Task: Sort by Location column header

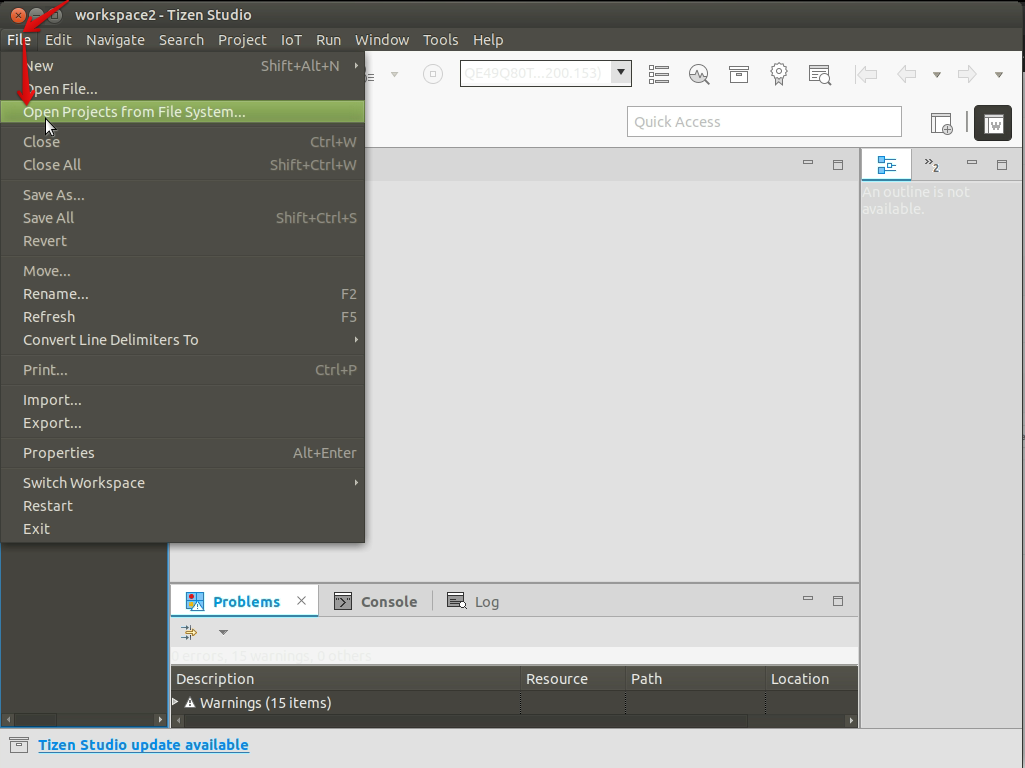Action: point(811,678)
